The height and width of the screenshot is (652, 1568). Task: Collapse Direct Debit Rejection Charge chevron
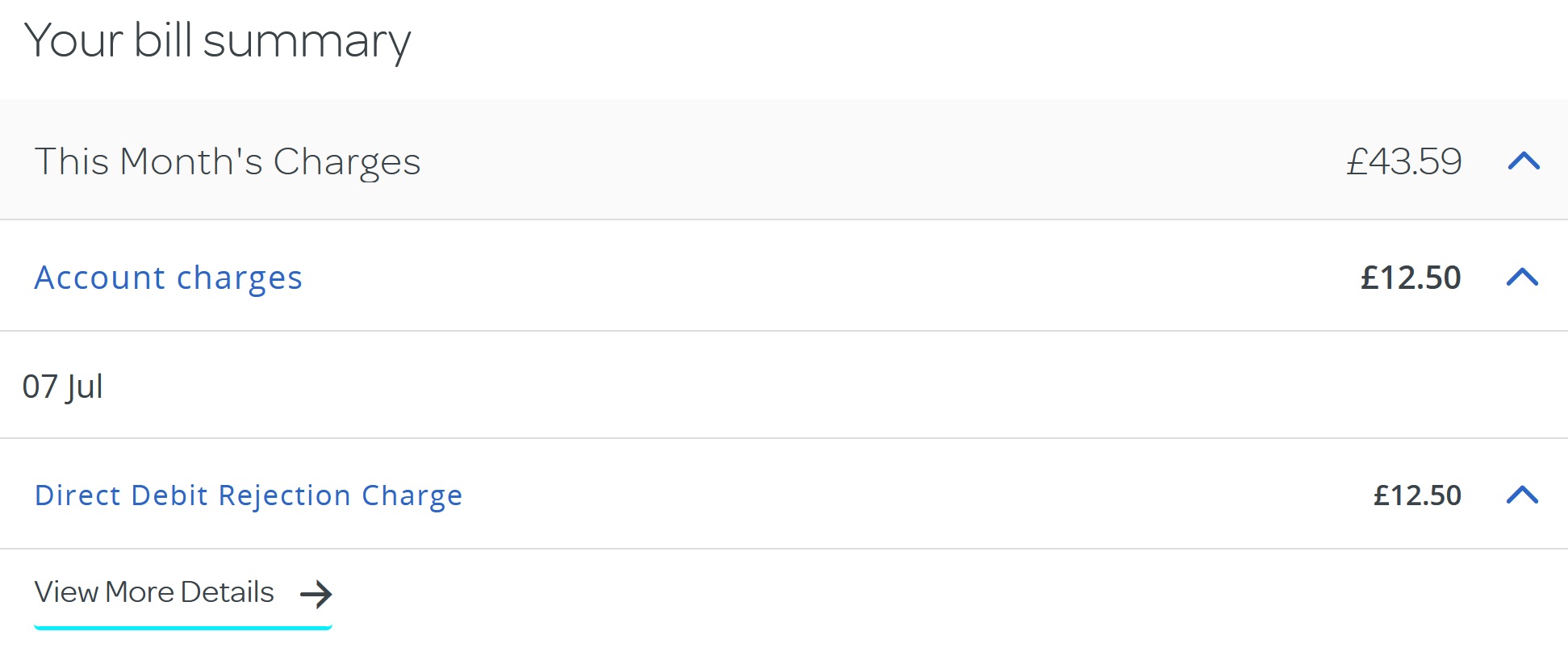tap(1522, 495)
